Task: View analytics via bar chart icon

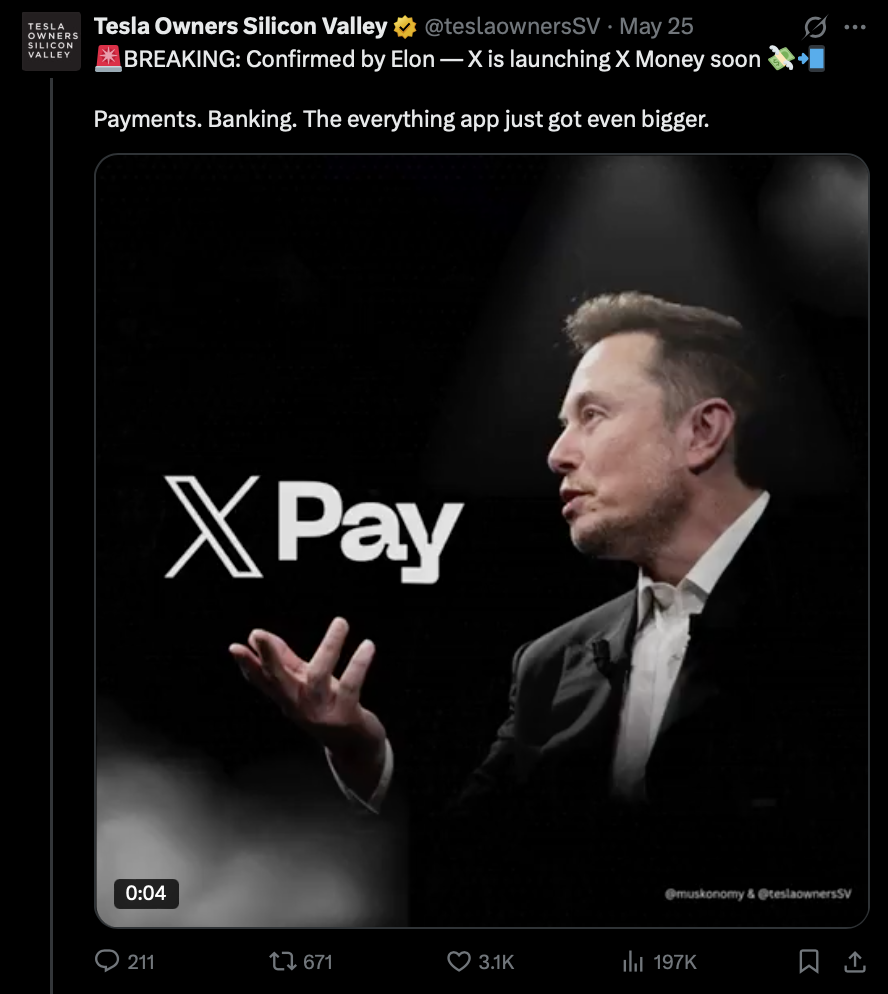Action: pos(633,962)
